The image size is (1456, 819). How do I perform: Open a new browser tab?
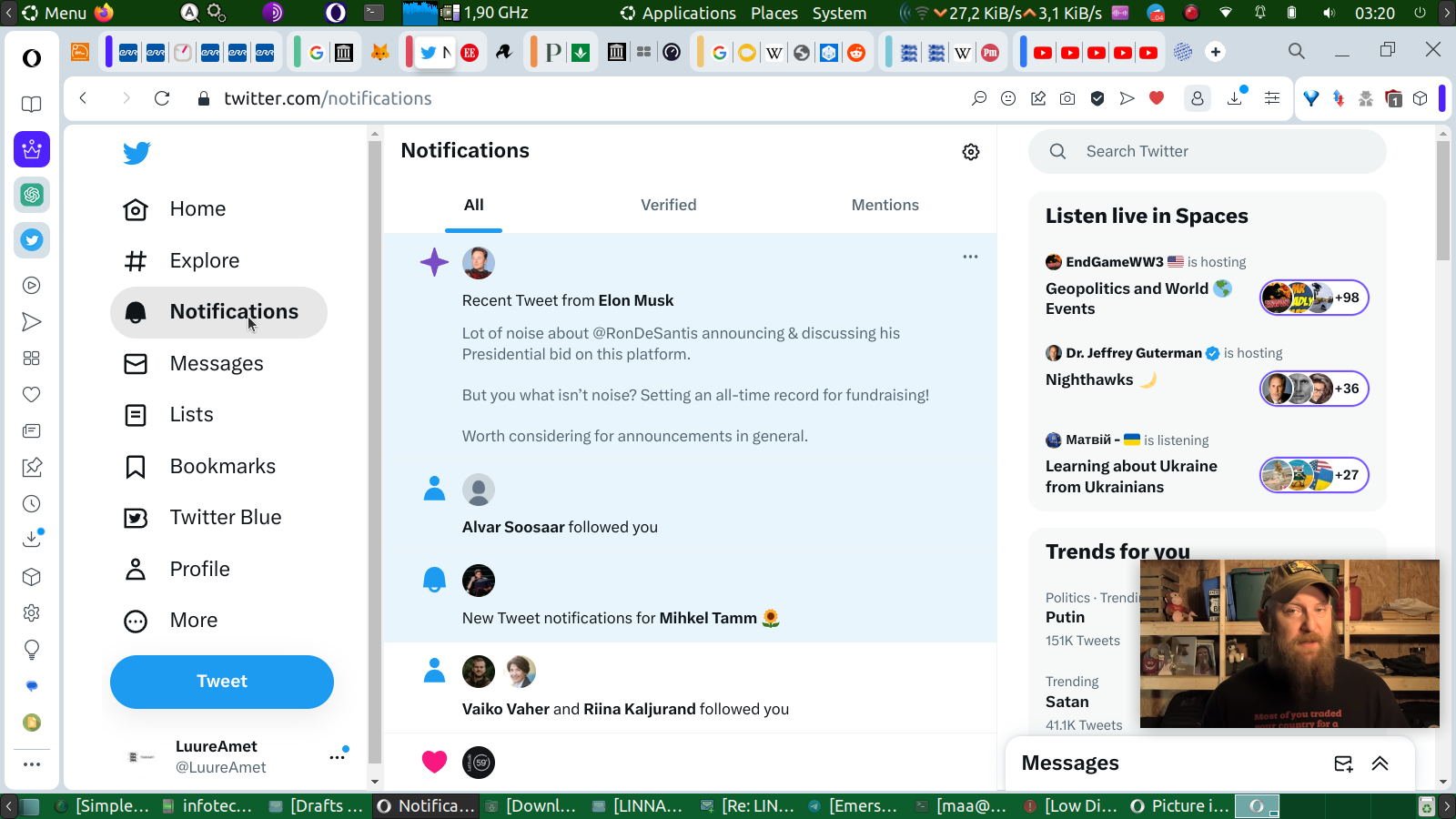1216,52
